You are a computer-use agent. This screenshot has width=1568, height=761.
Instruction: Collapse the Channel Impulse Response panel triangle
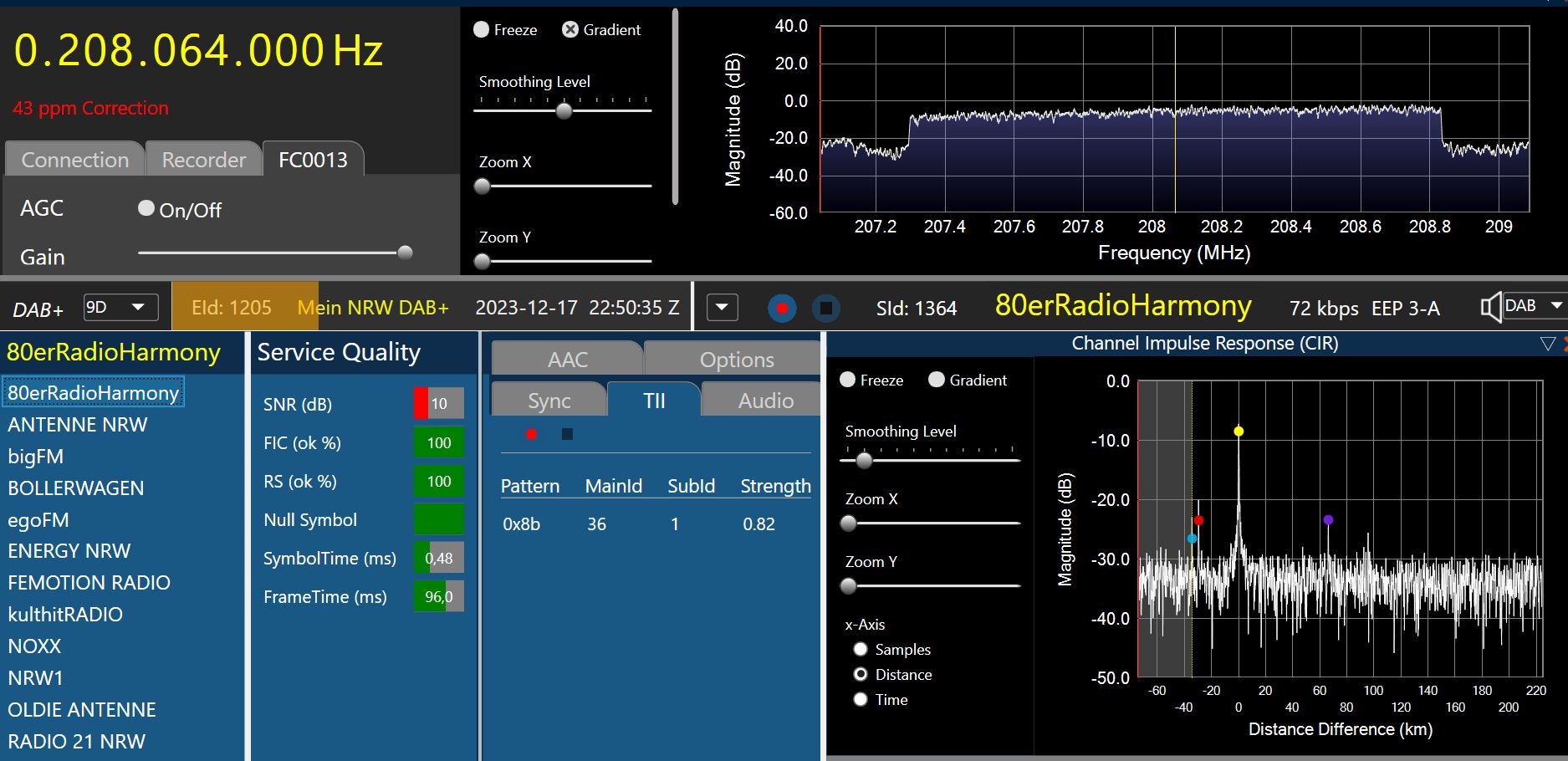coord(1548,344)
